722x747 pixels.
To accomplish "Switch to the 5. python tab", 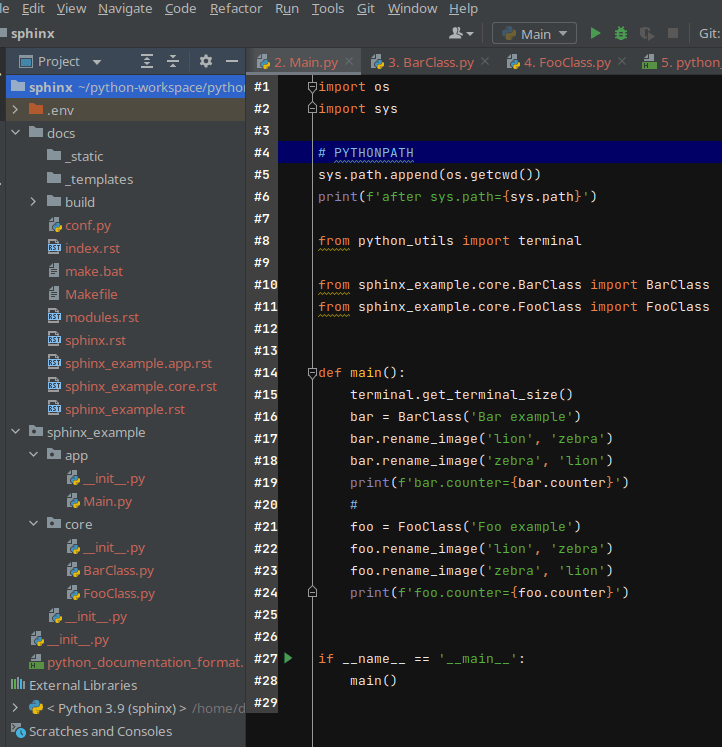I will 681,62.
